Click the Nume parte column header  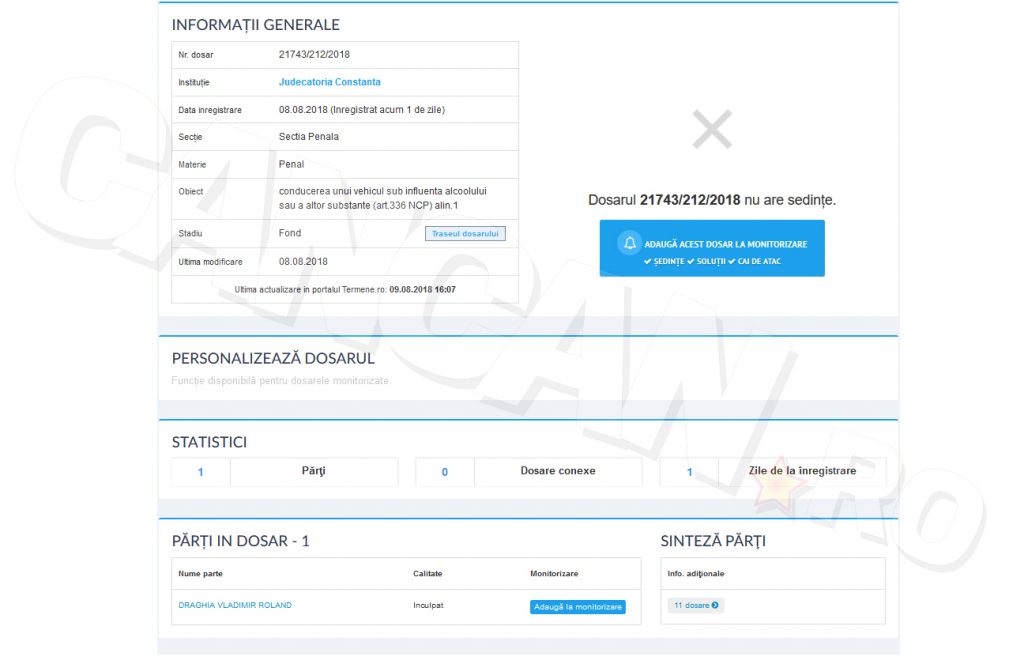click(200, 573)
